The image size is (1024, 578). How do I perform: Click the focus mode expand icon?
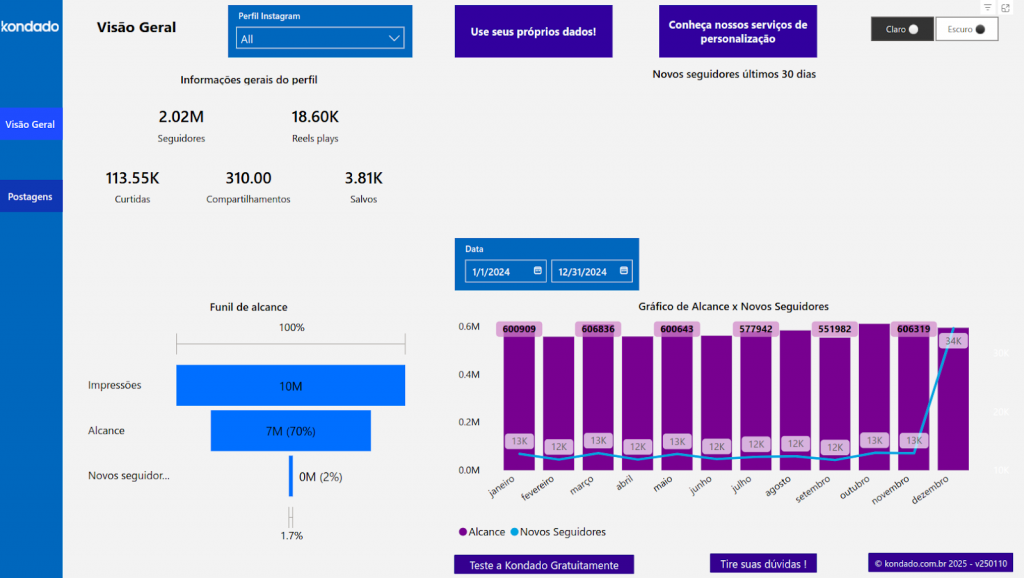click(x=1008, y=8)
